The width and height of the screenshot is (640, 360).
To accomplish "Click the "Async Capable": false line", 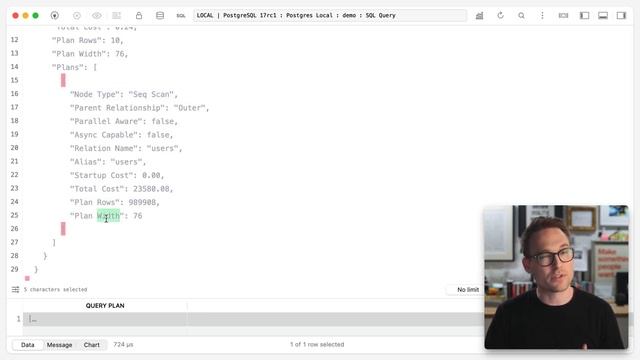I will pos(121,135).
